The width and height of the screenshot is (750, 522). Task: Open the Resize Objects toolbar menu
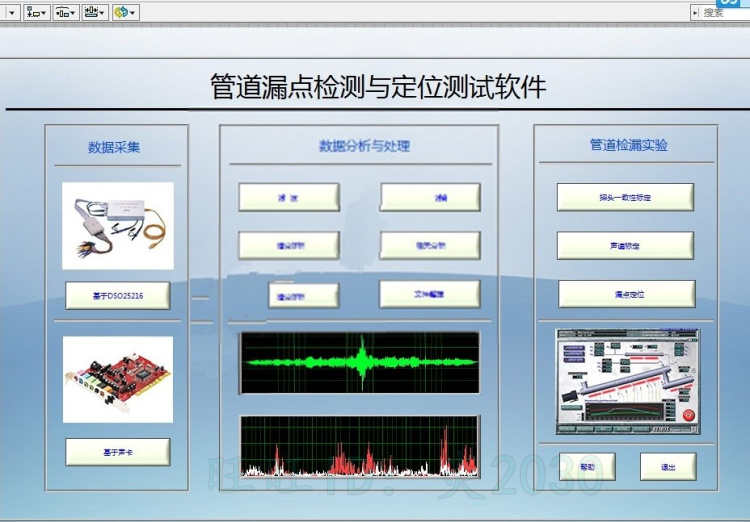pyautogui.click(x=95, y=12)
